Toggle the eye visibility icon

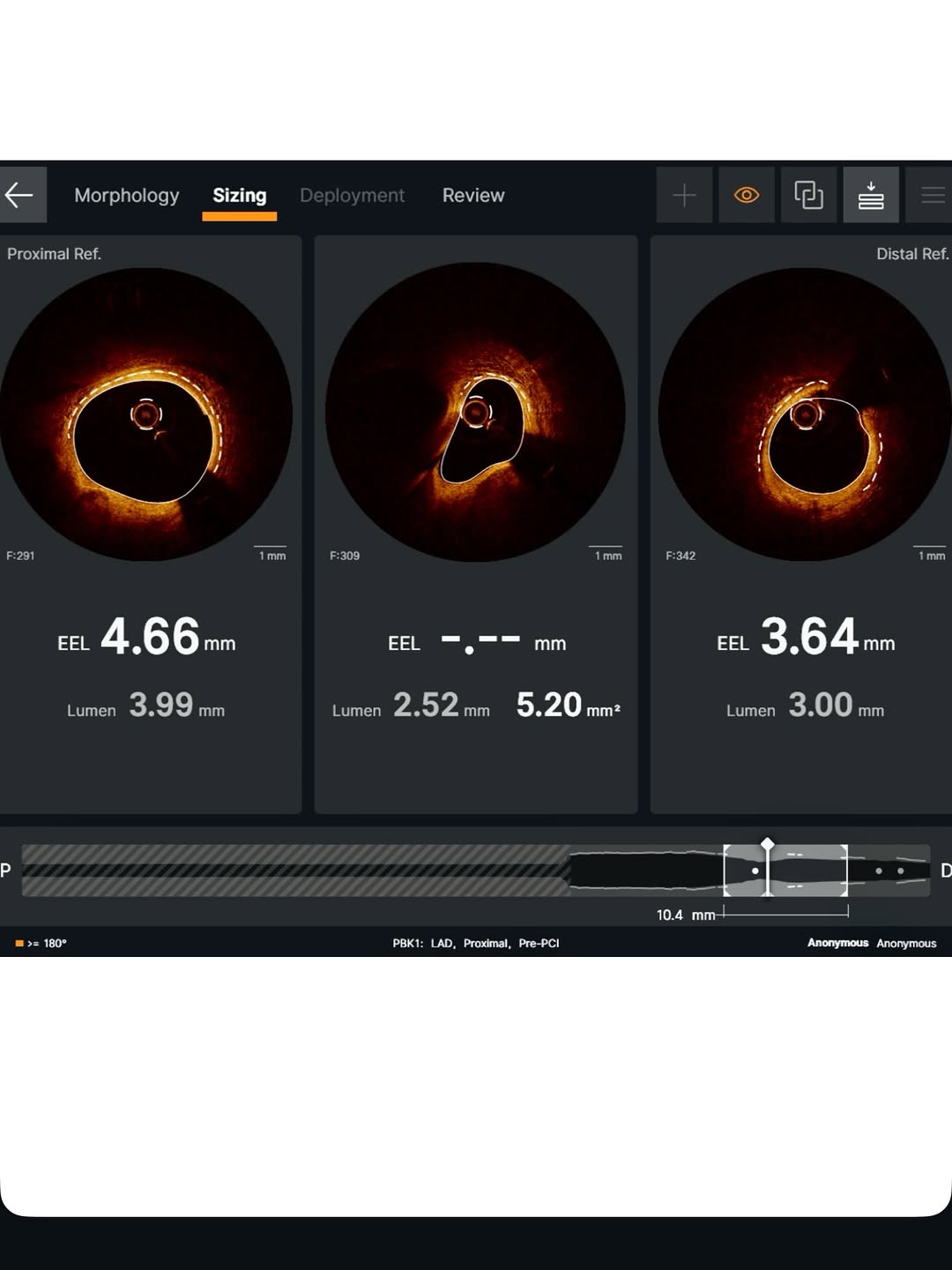point(747,195)
